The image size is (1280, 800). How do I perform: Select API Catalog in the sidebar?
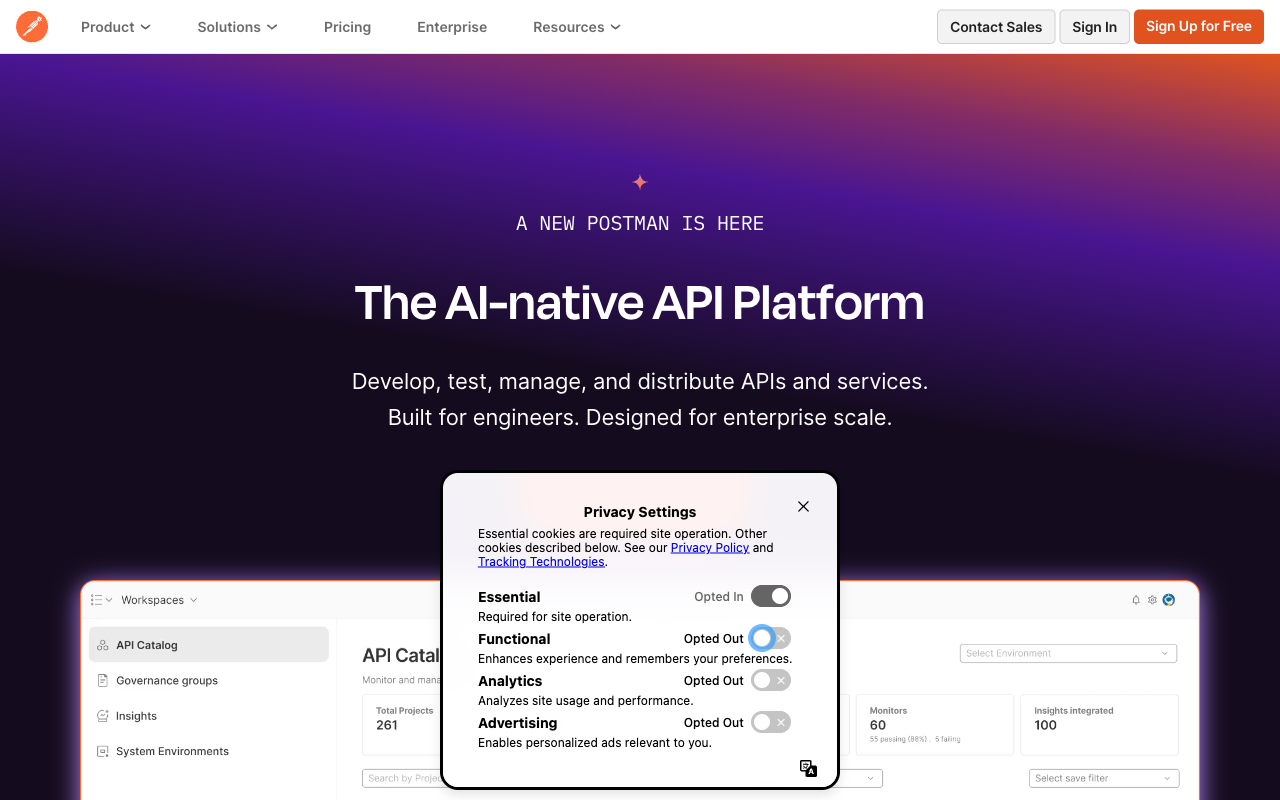209,645
